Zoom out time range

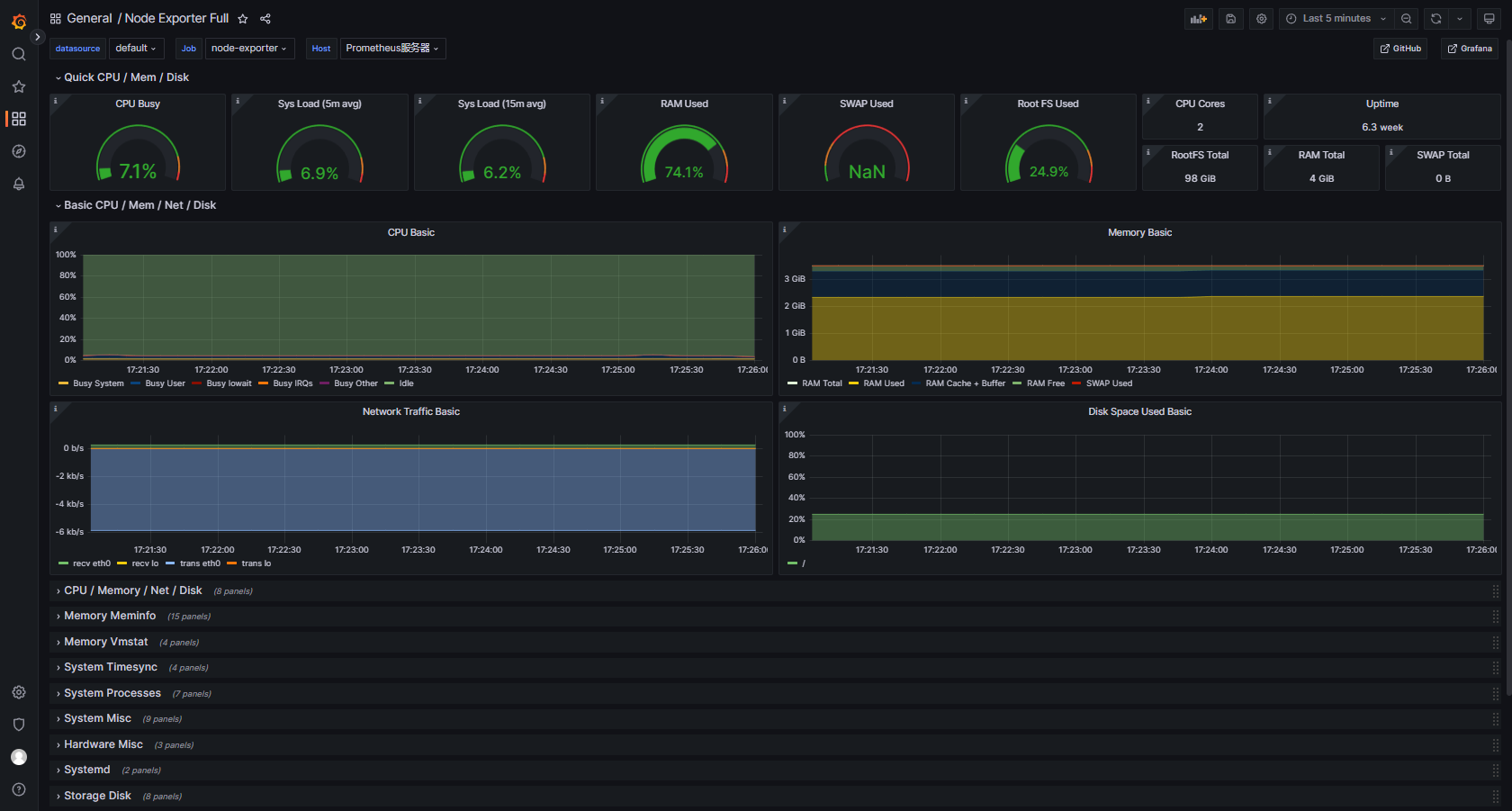click(x=1407, y=19)
